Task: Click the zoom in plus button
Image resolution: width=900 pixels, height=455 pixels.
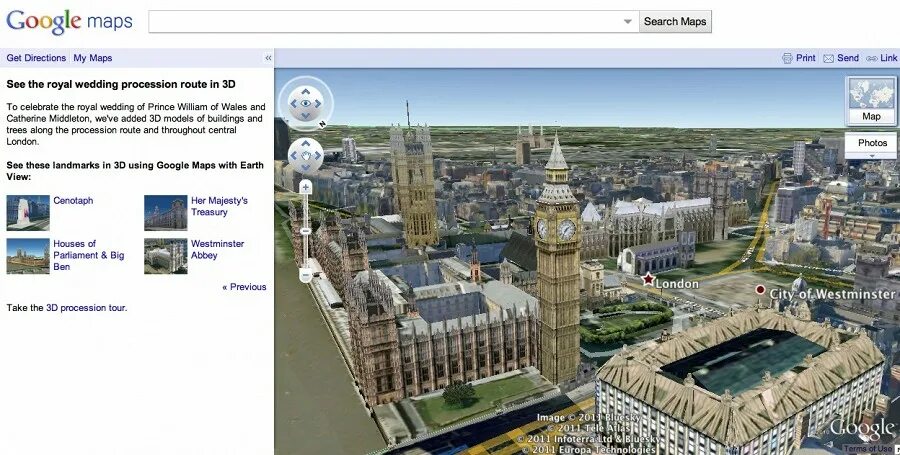Action: (305, 186)
